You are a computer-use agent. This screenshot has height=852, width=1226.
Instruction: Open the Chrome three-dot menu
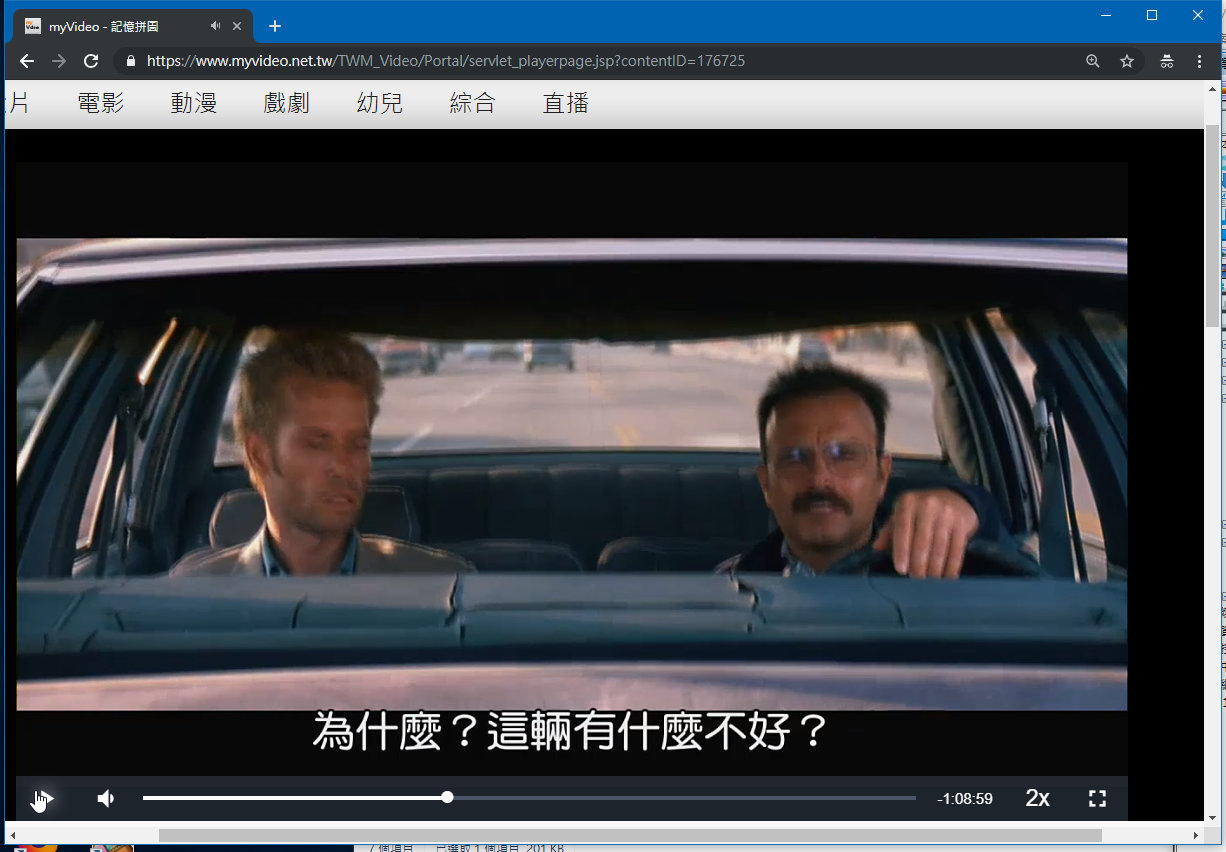pos(1200,61)
